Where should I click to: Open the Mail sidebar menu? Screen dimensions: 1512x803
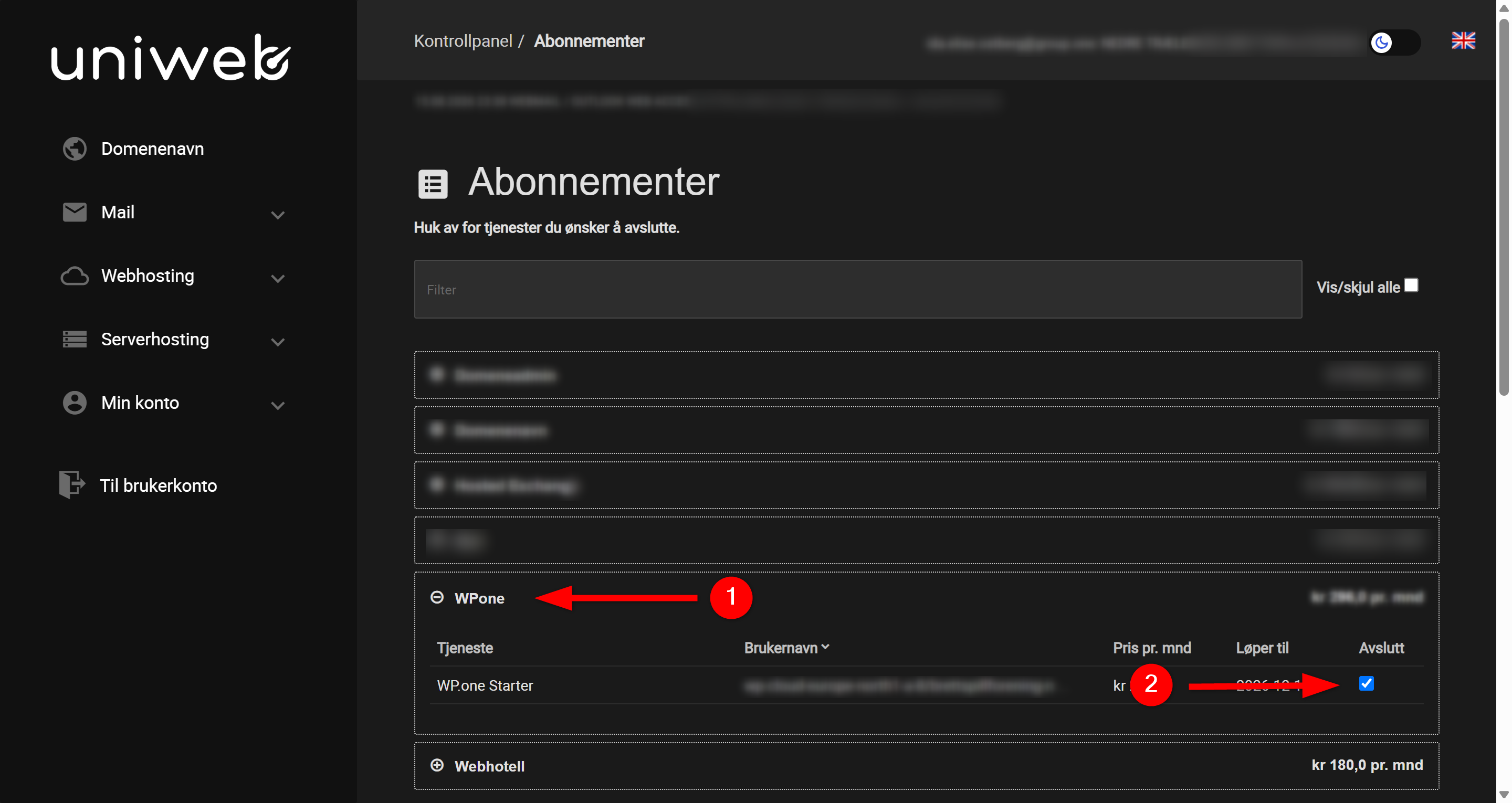(x=118, y=212)
